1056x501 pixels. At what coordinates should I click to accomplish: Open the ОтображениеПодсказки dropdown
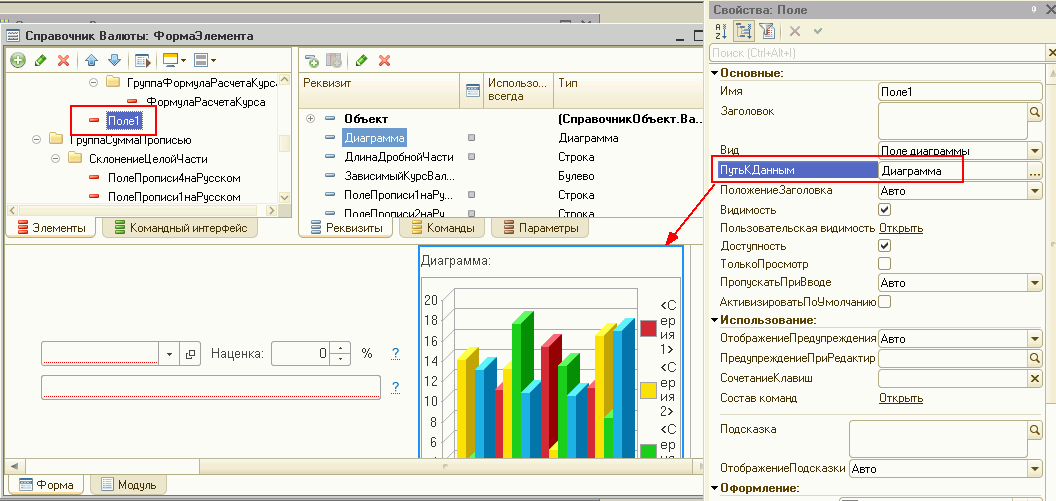[1034, 469]
